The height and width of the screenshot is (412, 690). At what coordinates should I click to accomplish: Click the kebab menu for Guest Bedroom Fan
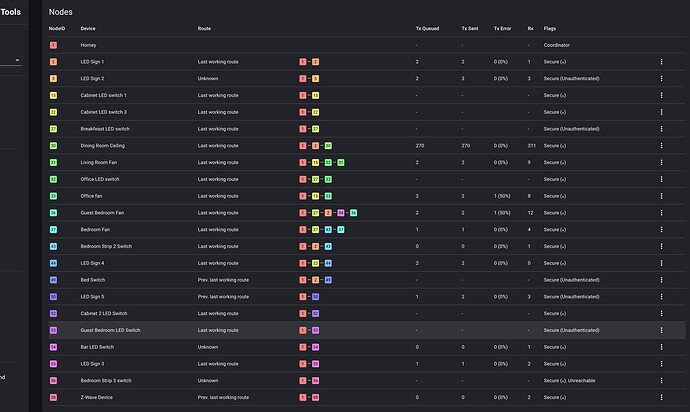661,213
